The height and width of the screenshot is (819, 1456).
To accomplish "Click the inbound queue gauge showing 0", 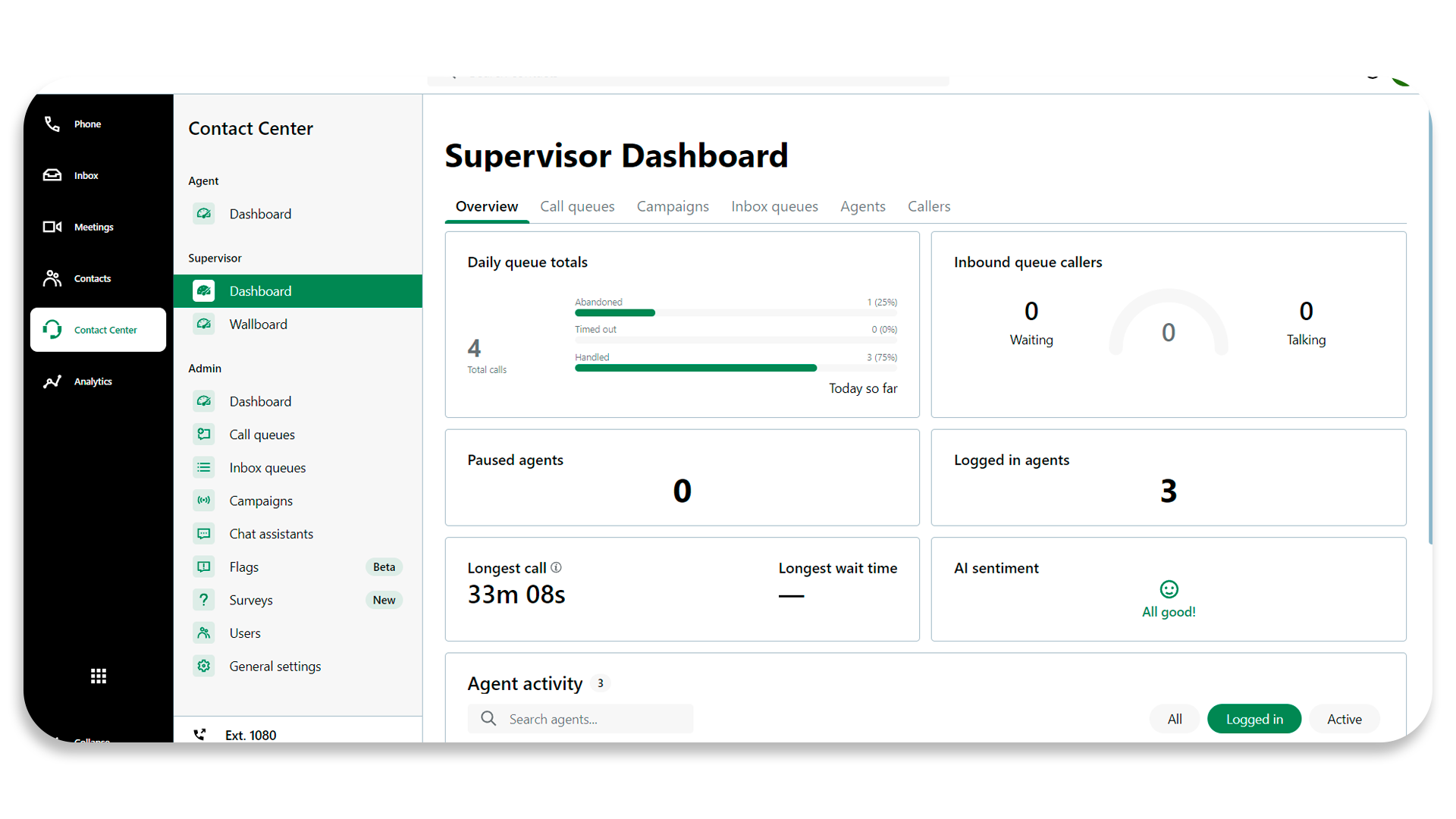I will 1169,322.
